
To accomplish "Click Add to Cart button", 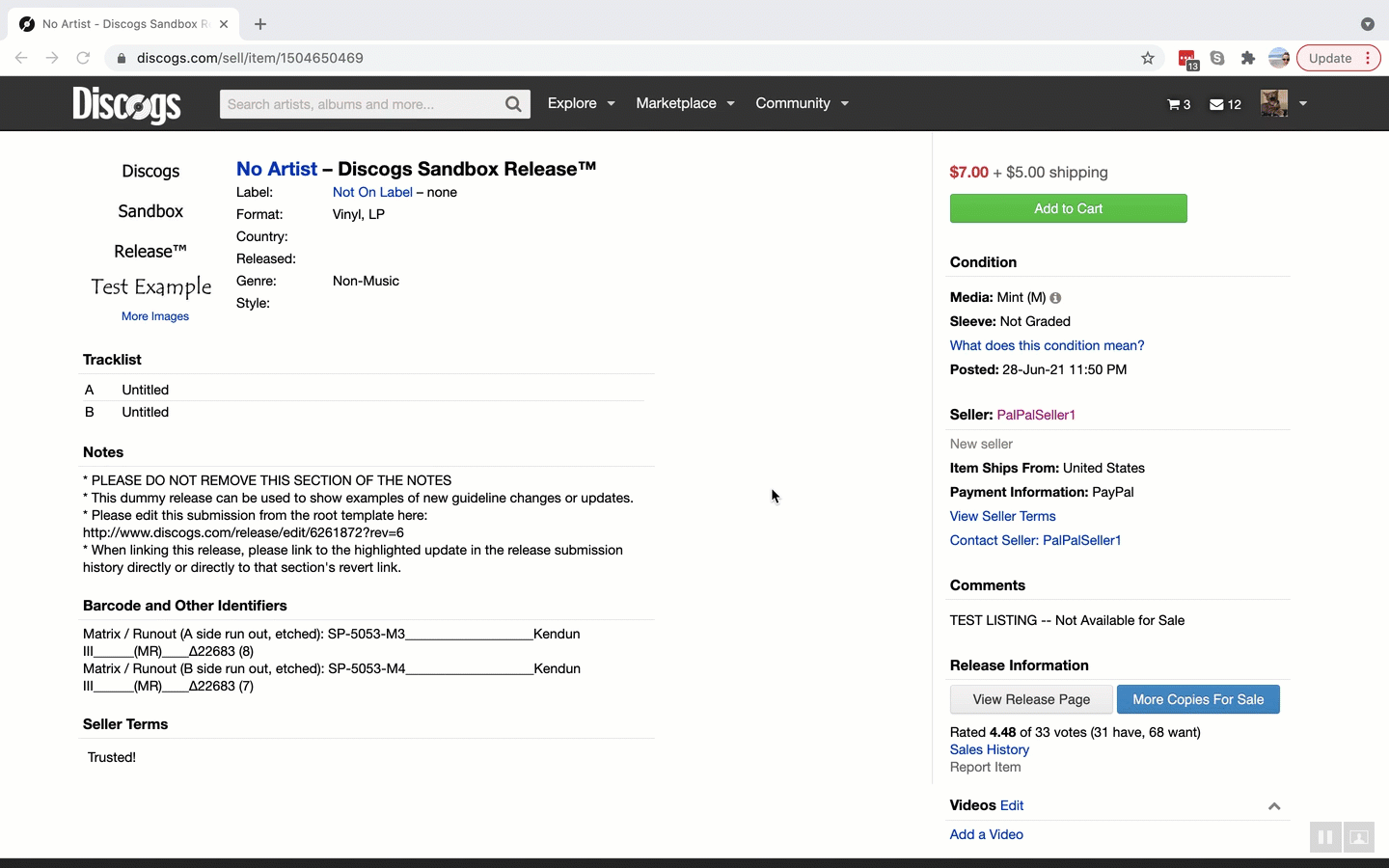I will [1068, 208].
